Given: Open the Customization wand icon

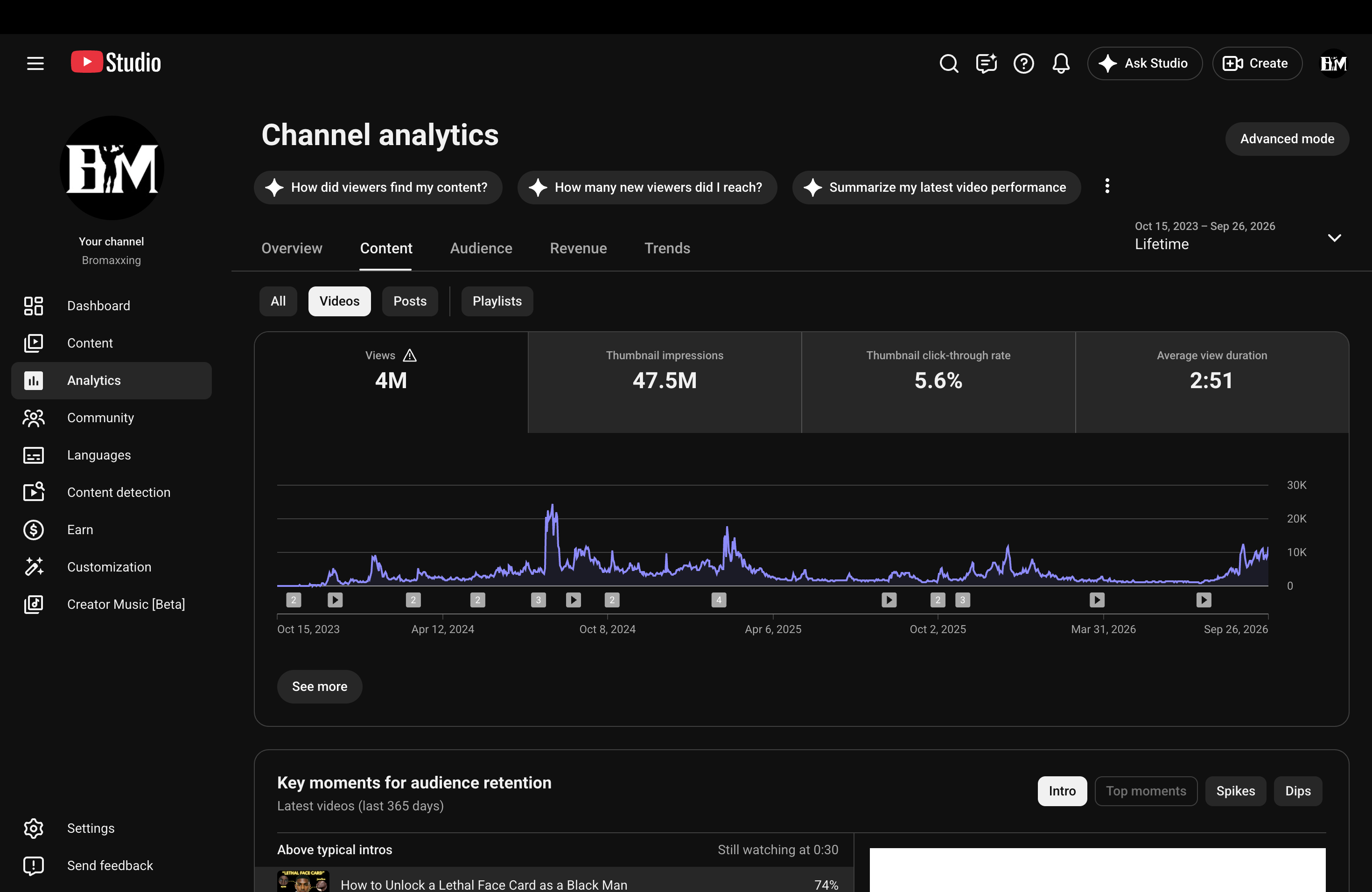Looking at the screenshot, I should coord(34,567).
